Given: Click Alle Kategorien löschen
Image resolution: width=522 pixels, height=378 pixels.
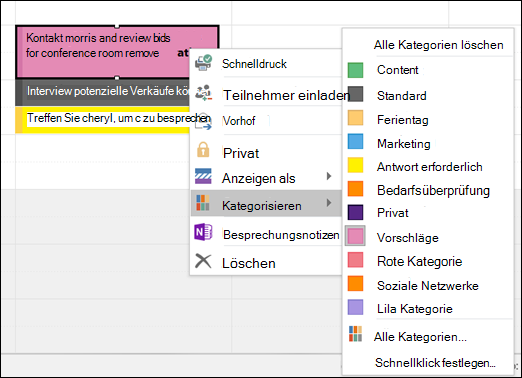Looking at the screenshot, I should [438, 45].
